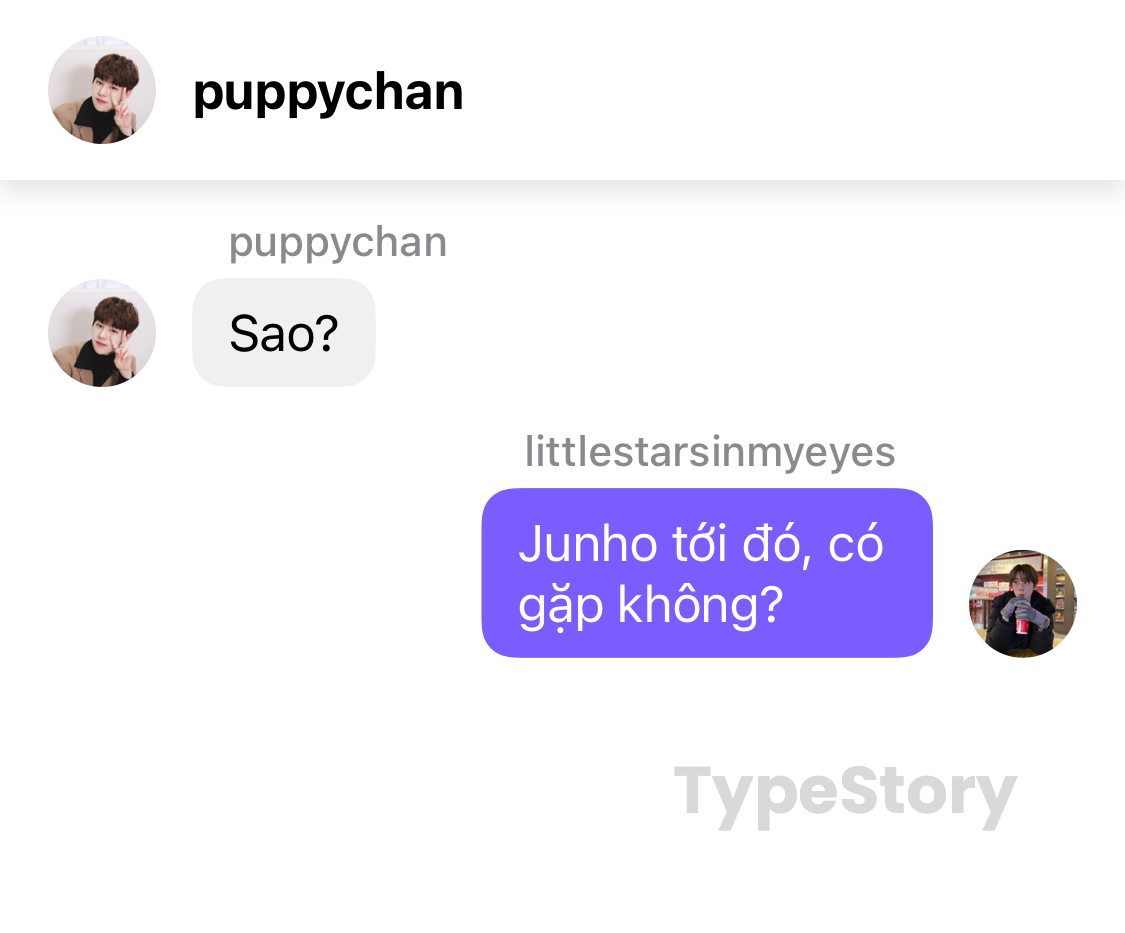Tap the word "Story" in the watermark
Screen dimensions: 1125x933
click(927, 794)
